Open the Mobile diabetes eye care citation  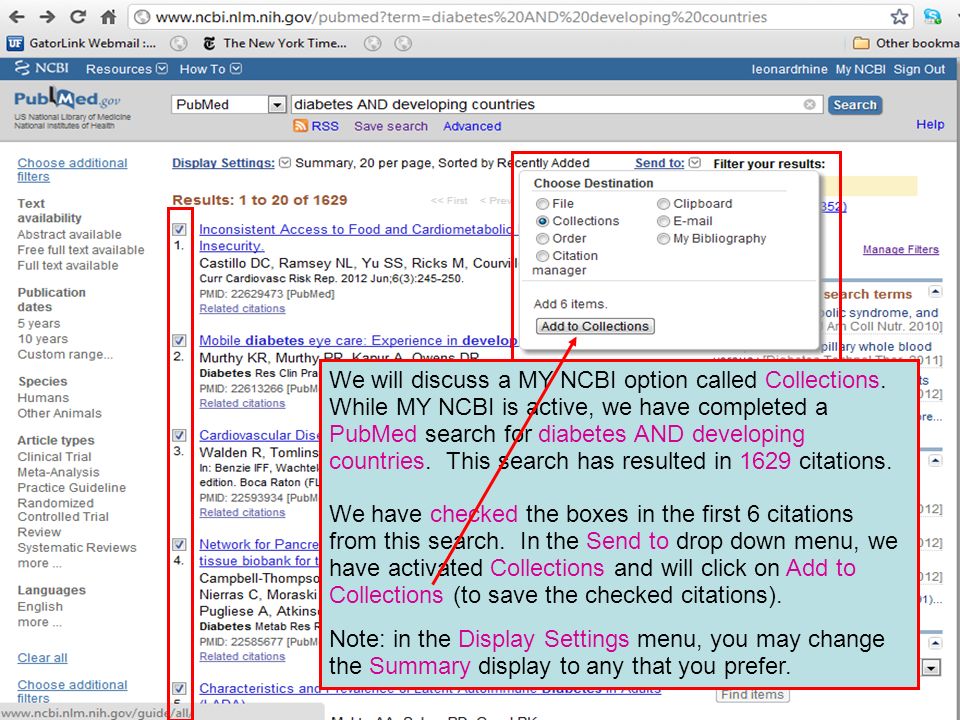pos(358,340)
